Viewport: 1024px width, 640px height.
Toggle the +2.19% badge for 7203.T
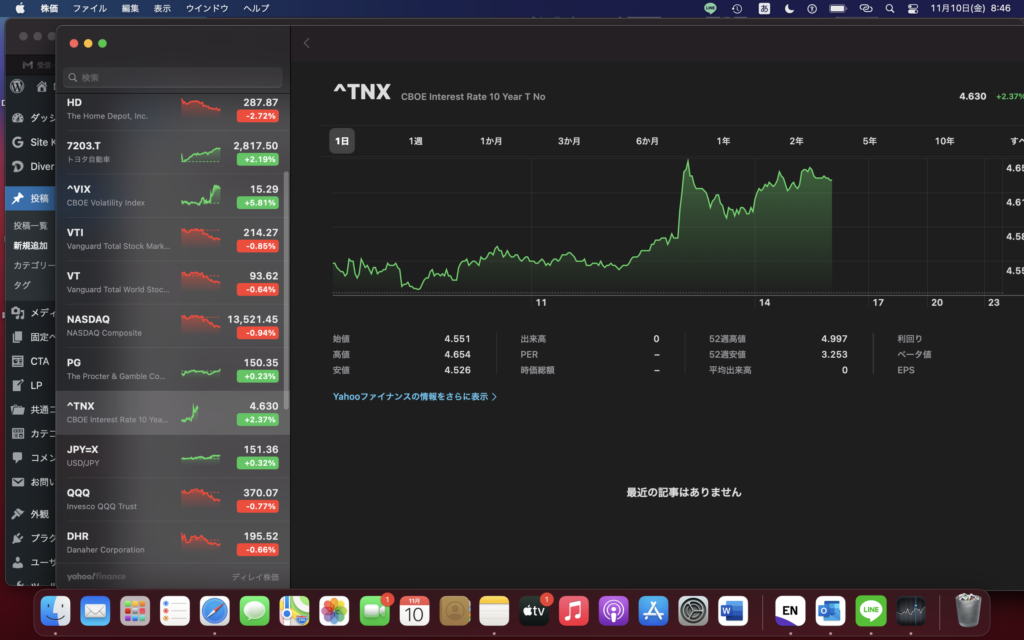point(257,160)
